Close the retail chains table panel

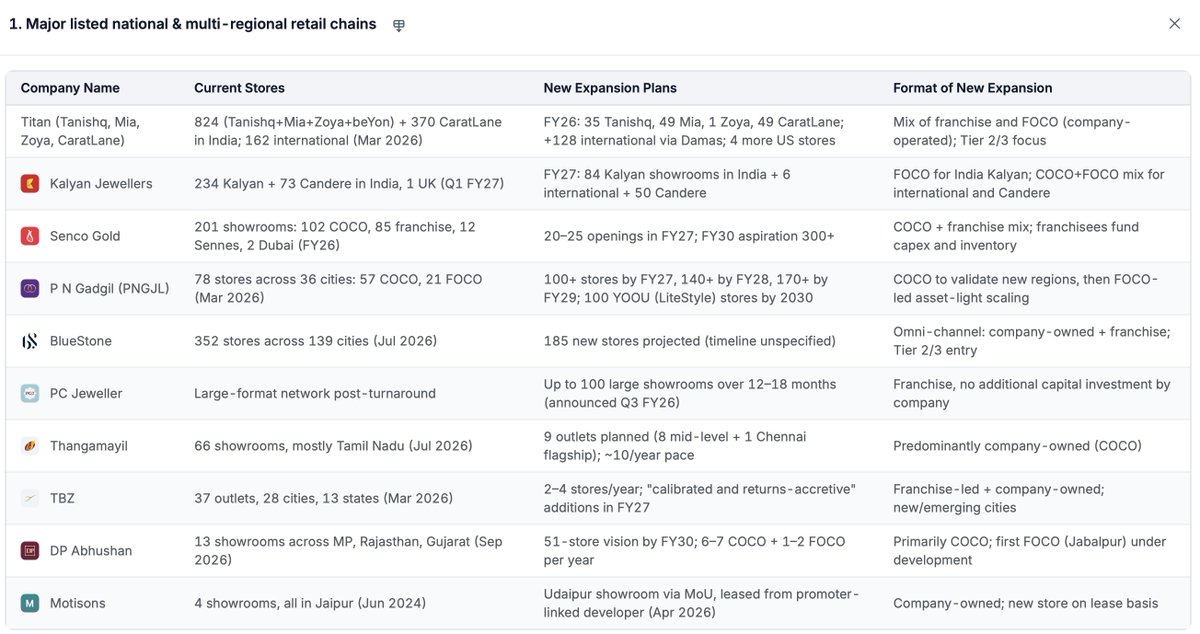[1175, 24]
